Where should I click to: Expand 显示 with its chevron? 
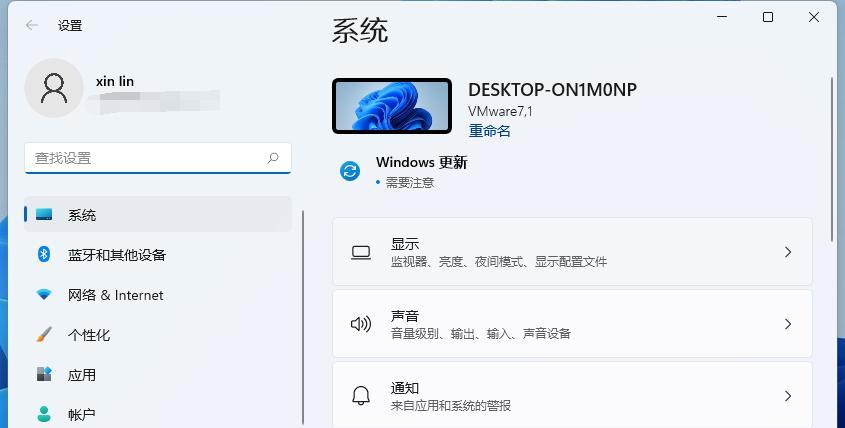(x=788, y=252)
